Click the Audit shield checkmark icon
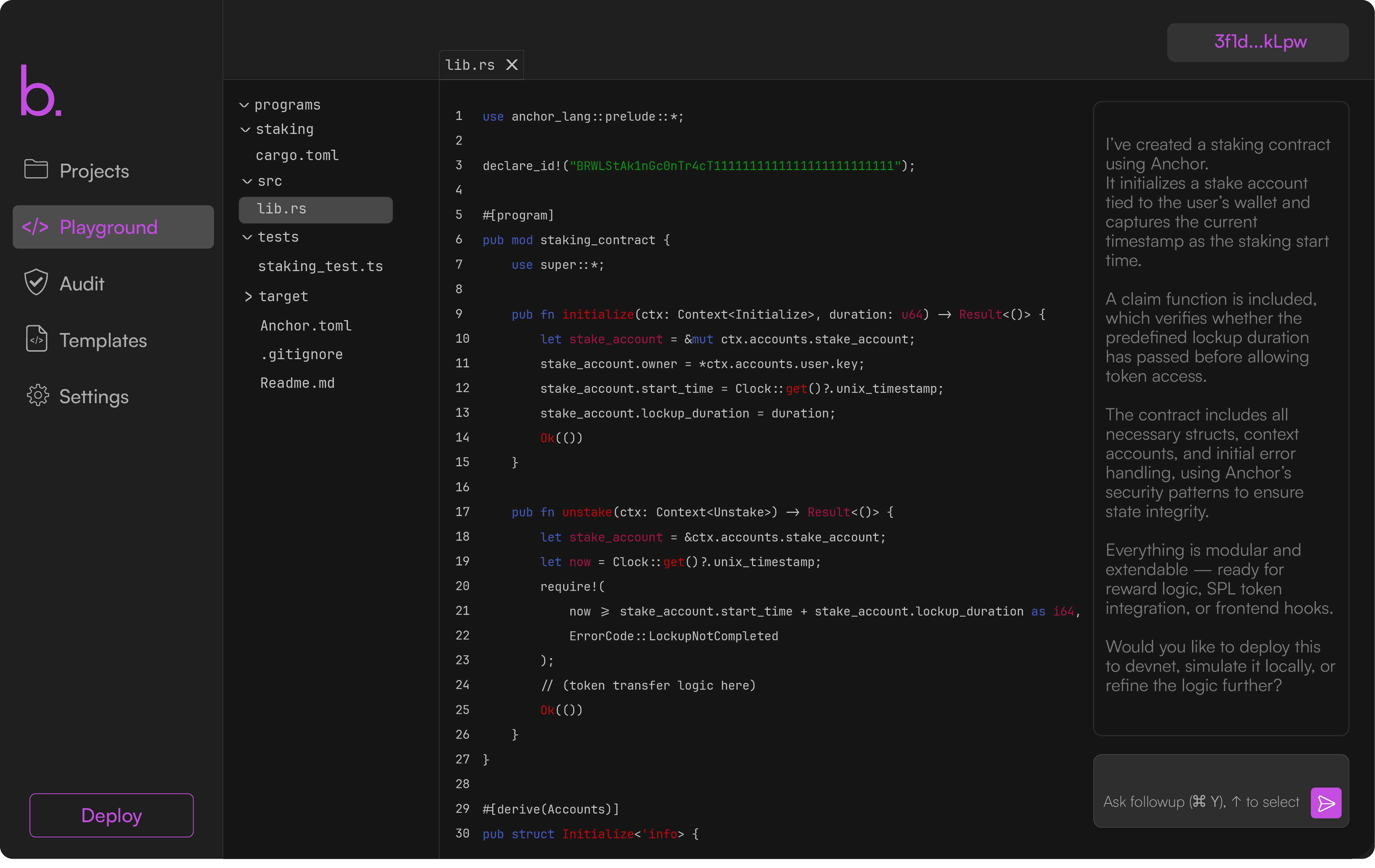1375x868 pixels. [x=36, y=282]
